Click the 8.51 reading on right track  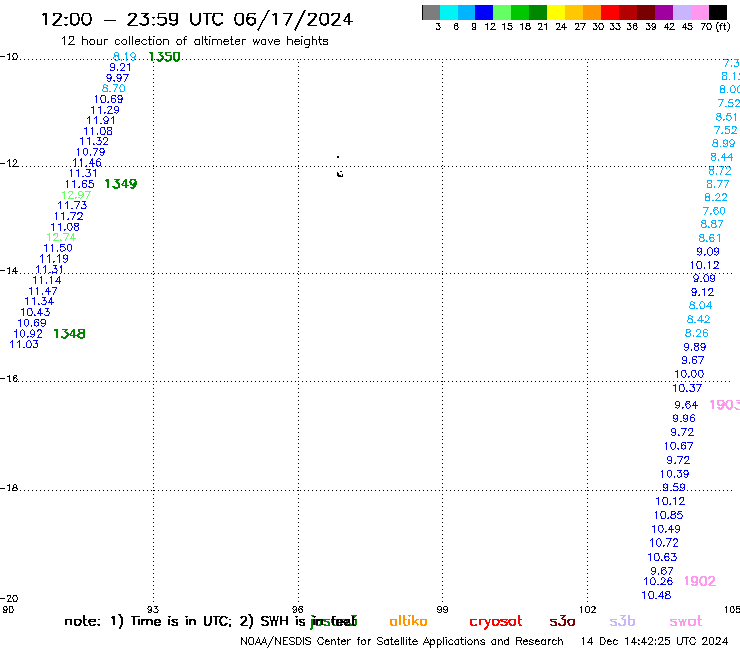726,117
